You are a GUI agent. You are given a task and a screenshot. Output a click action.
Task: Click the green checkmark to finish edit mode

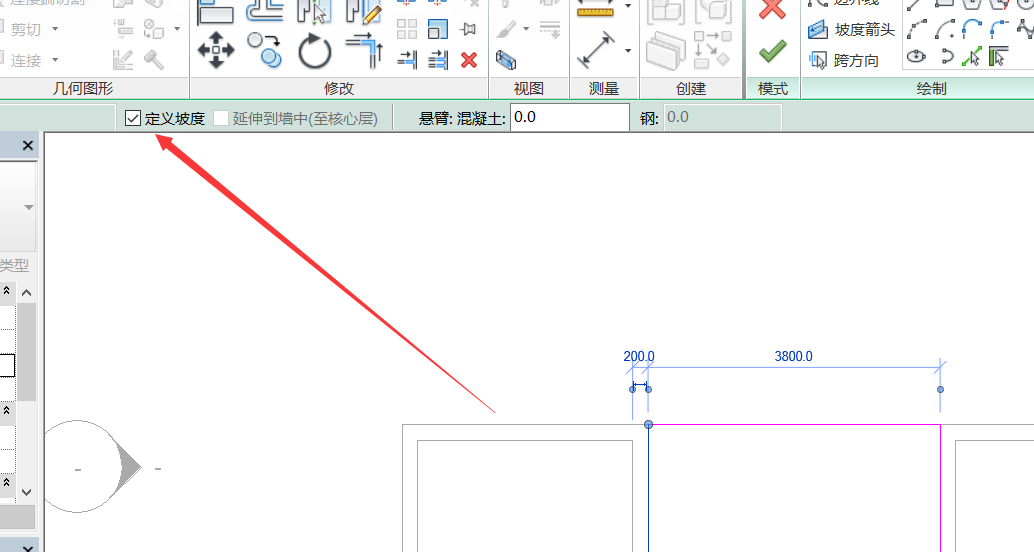point(772,51)
